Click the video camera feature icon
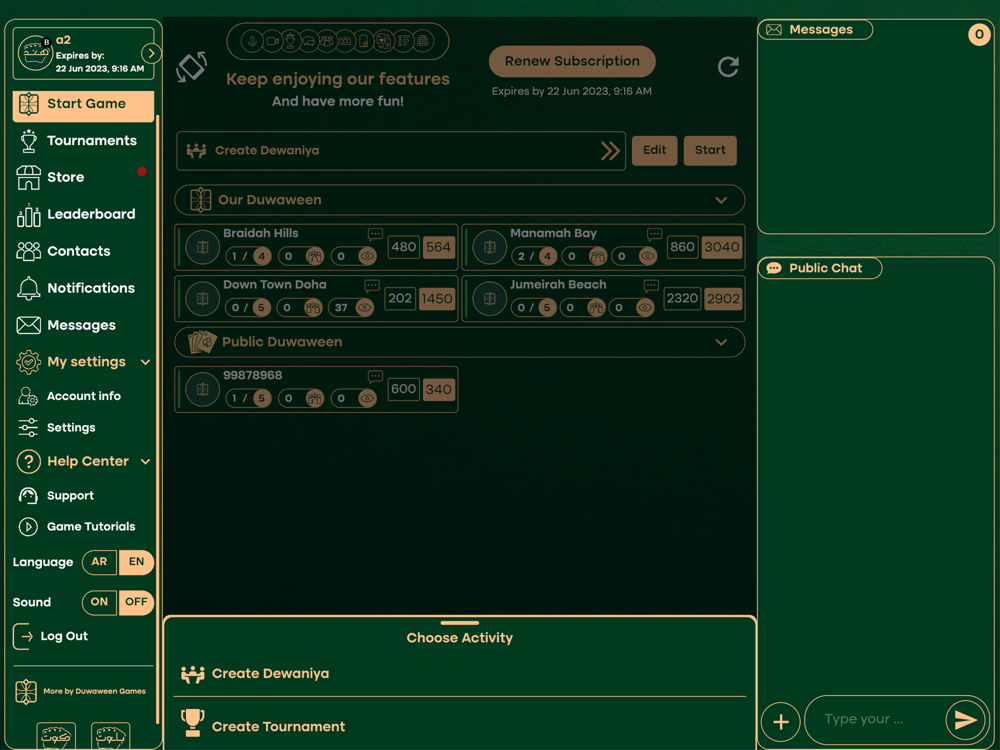 click(x=272, y=41)
